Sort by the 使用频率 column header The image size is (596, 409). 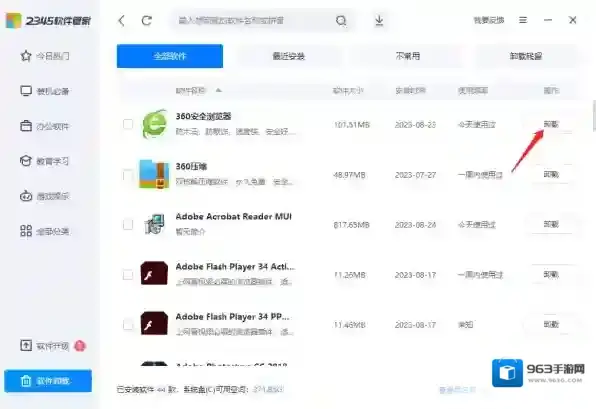tap(473, 90)
